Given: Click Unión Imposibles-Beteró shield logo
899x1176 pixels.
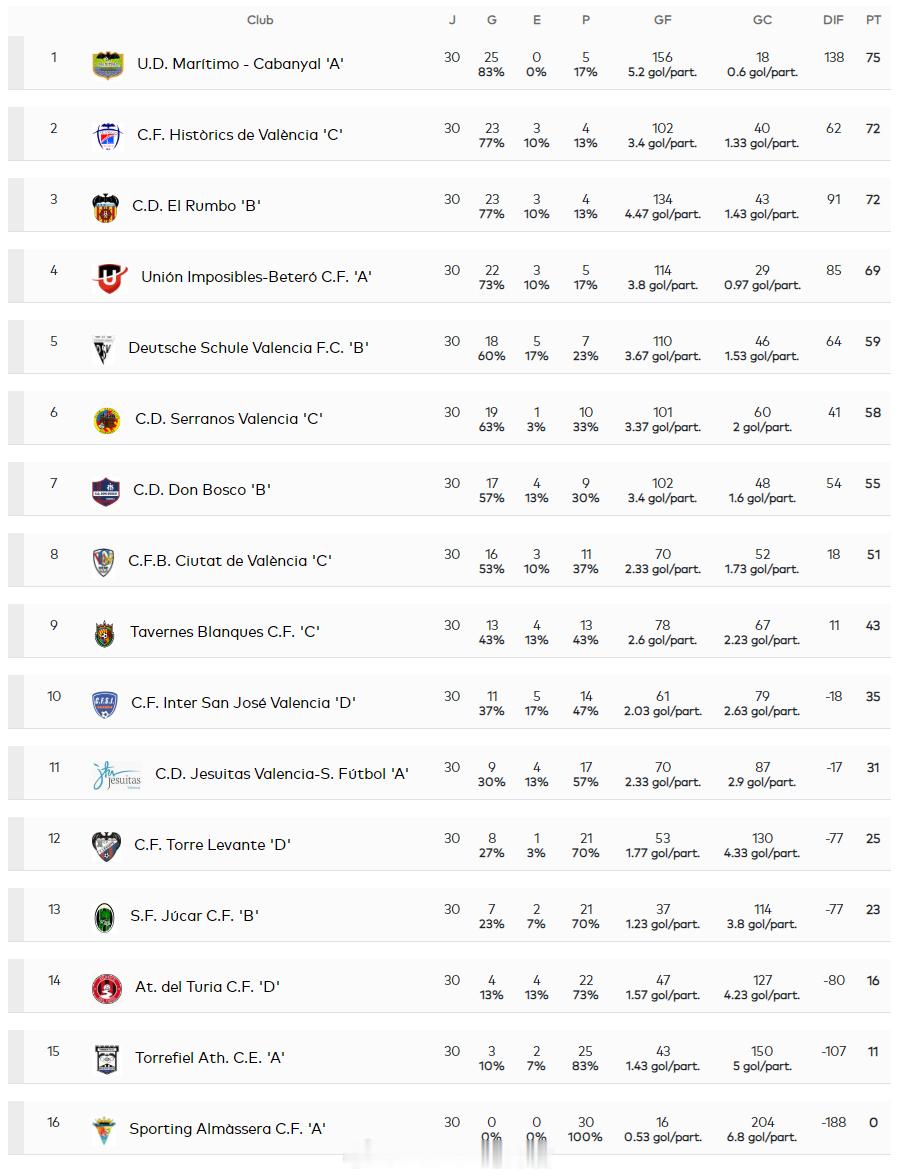Looking at the screenshot, I should coord(109,278).
